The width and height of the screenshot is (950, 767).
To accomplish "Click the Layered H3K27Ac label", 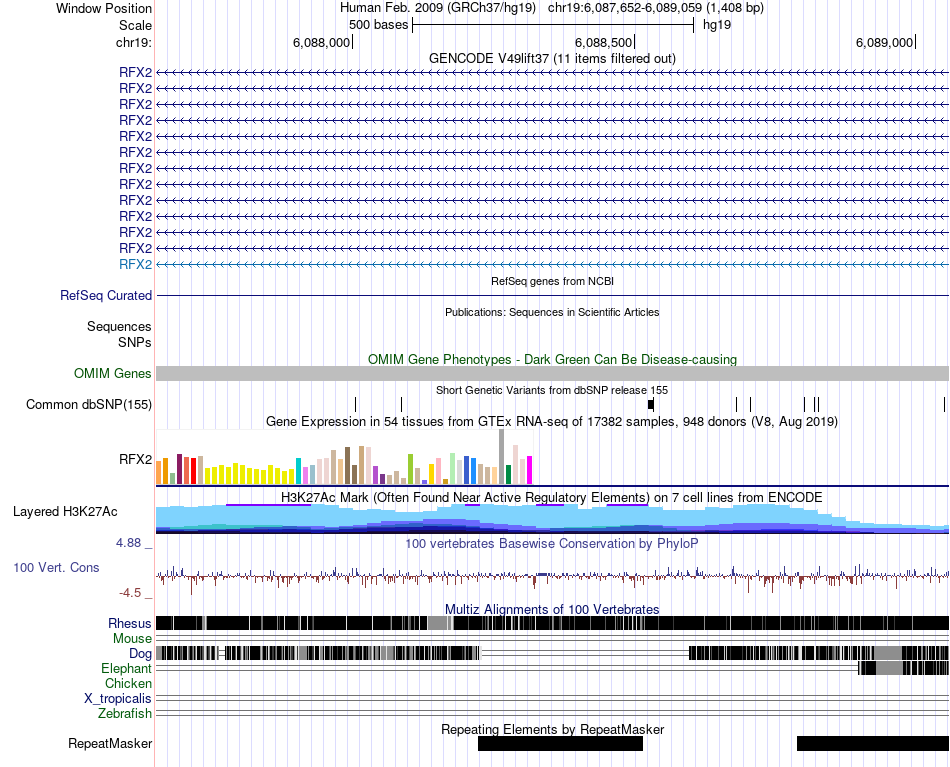I will tap(65, 511).
